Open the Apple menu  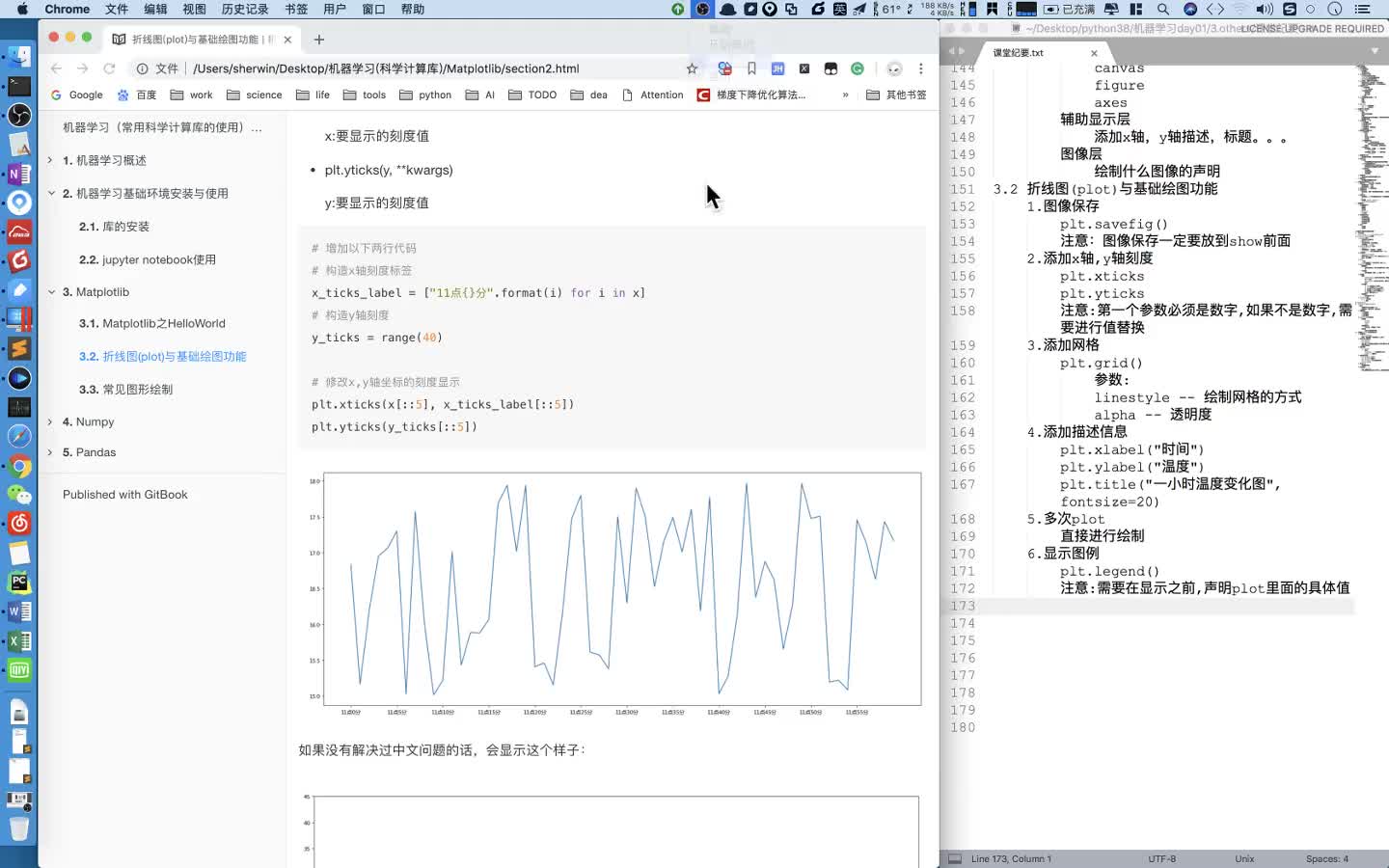click(22, 9)
